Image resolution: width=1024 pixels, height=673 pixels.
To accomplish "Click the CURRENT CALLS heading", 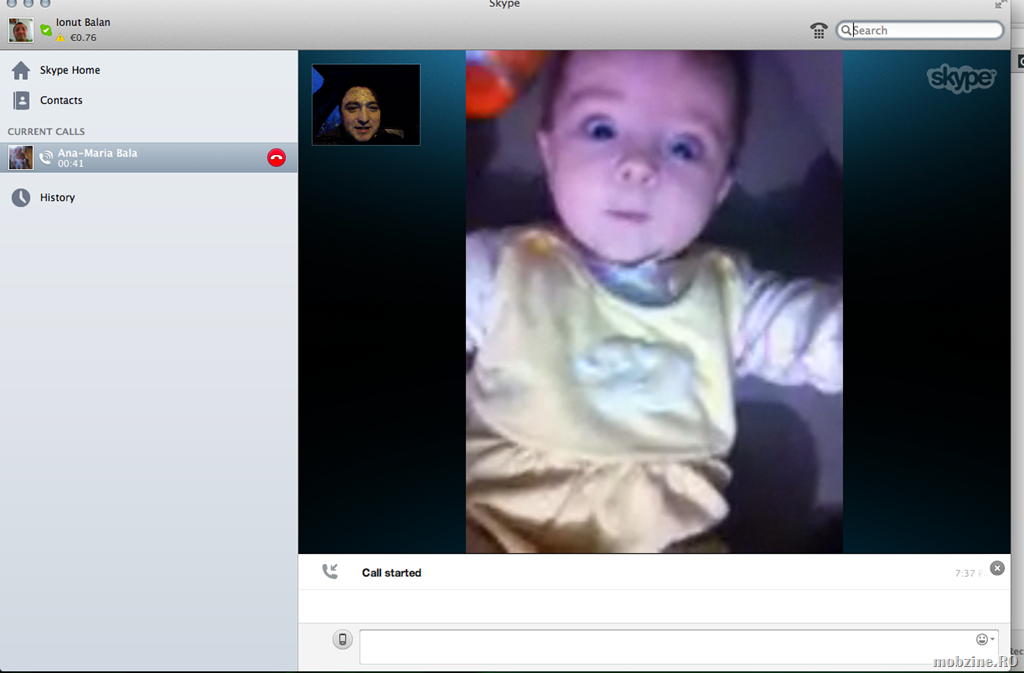I will (46, 131).
